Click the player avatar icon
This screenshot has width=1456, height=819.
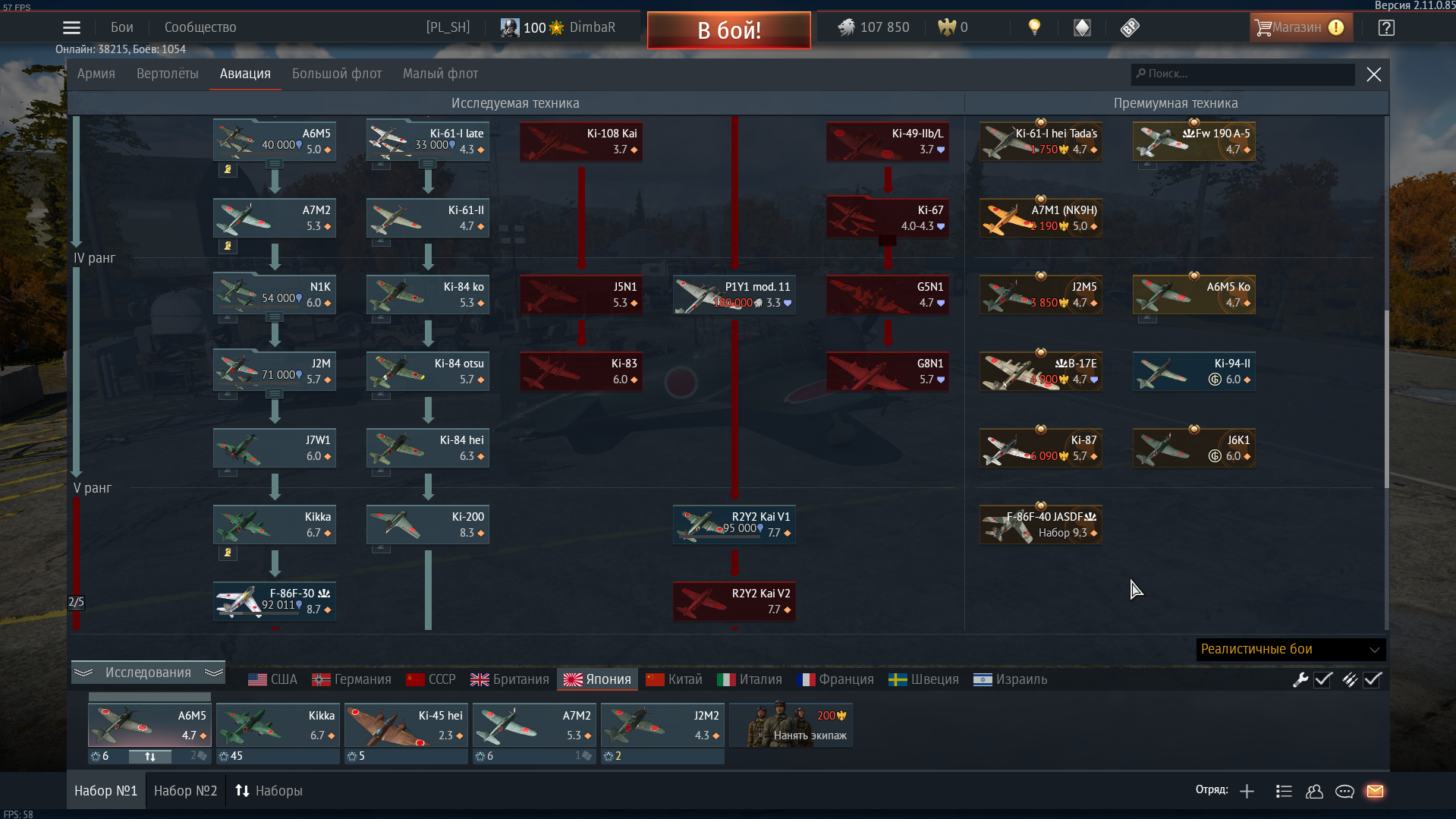click(510, 27)
